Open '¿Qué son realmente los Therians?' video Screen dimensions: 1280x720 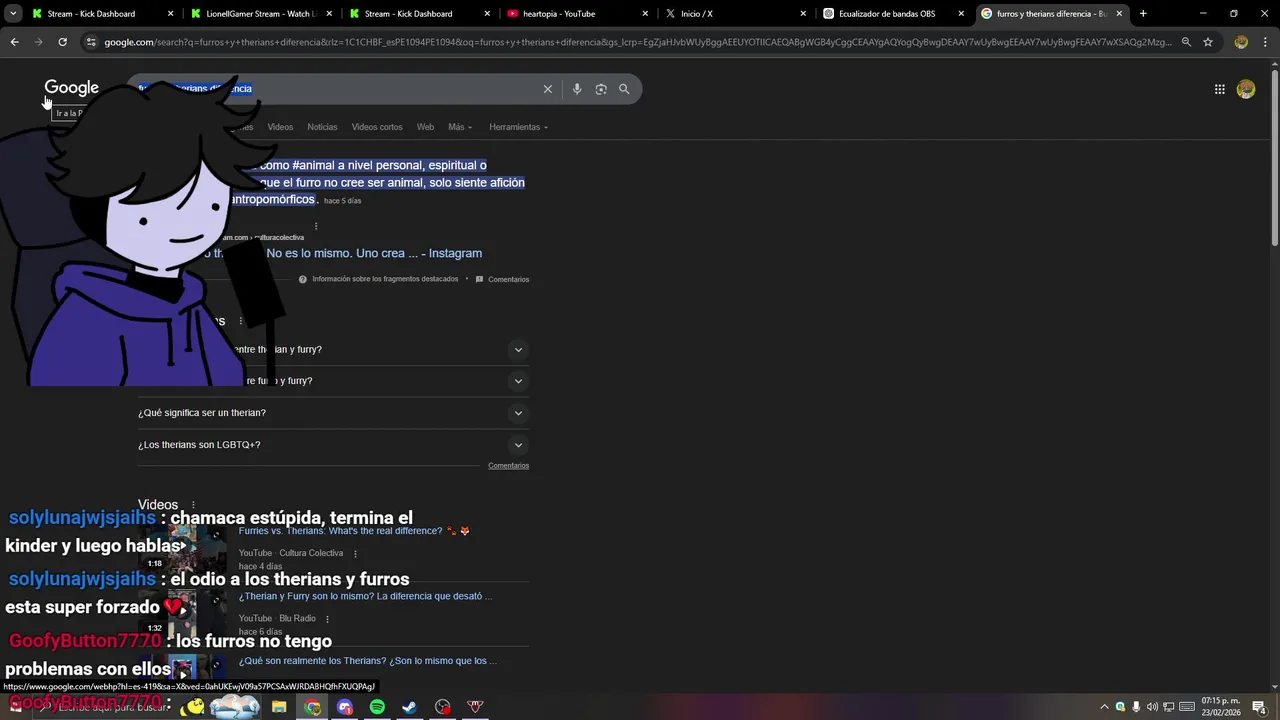pyautogui.click(x=367, y=661)
